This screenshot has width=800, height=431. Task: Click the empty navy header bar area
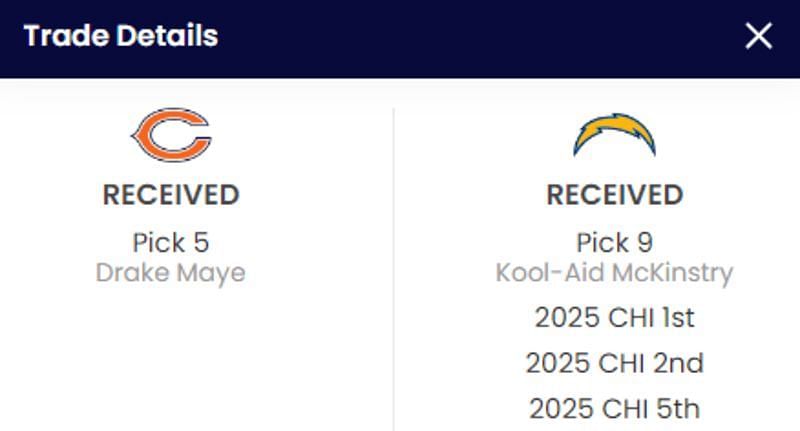click(x=480, y=38)
